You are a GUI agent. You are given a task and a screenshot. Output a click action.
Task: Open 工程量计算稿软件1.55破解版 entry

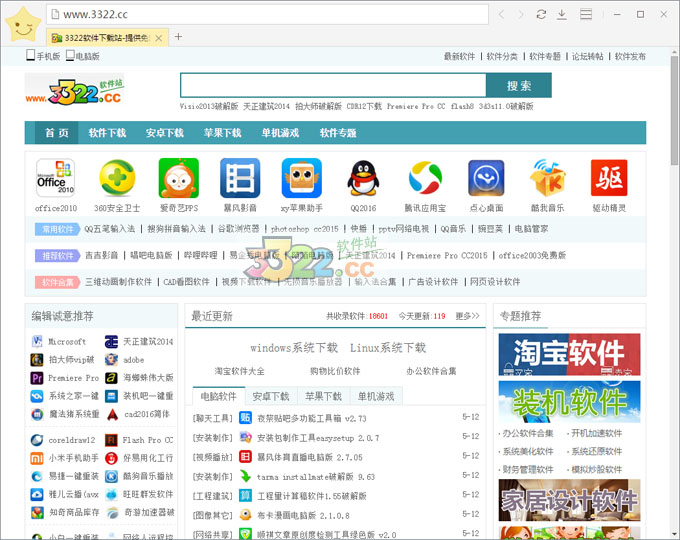coord(312,496)
